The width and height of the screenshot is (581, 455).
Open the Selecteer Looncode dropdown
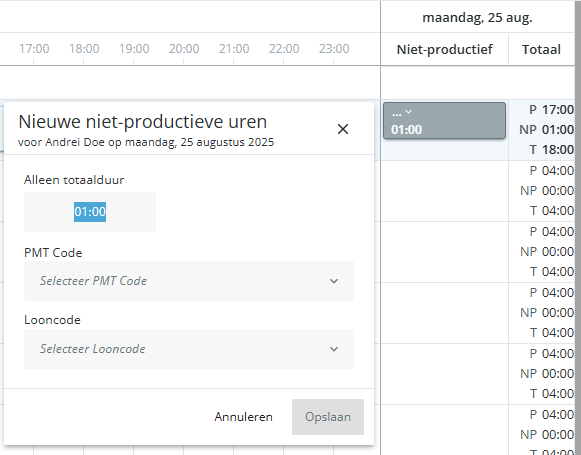(189, 349)
